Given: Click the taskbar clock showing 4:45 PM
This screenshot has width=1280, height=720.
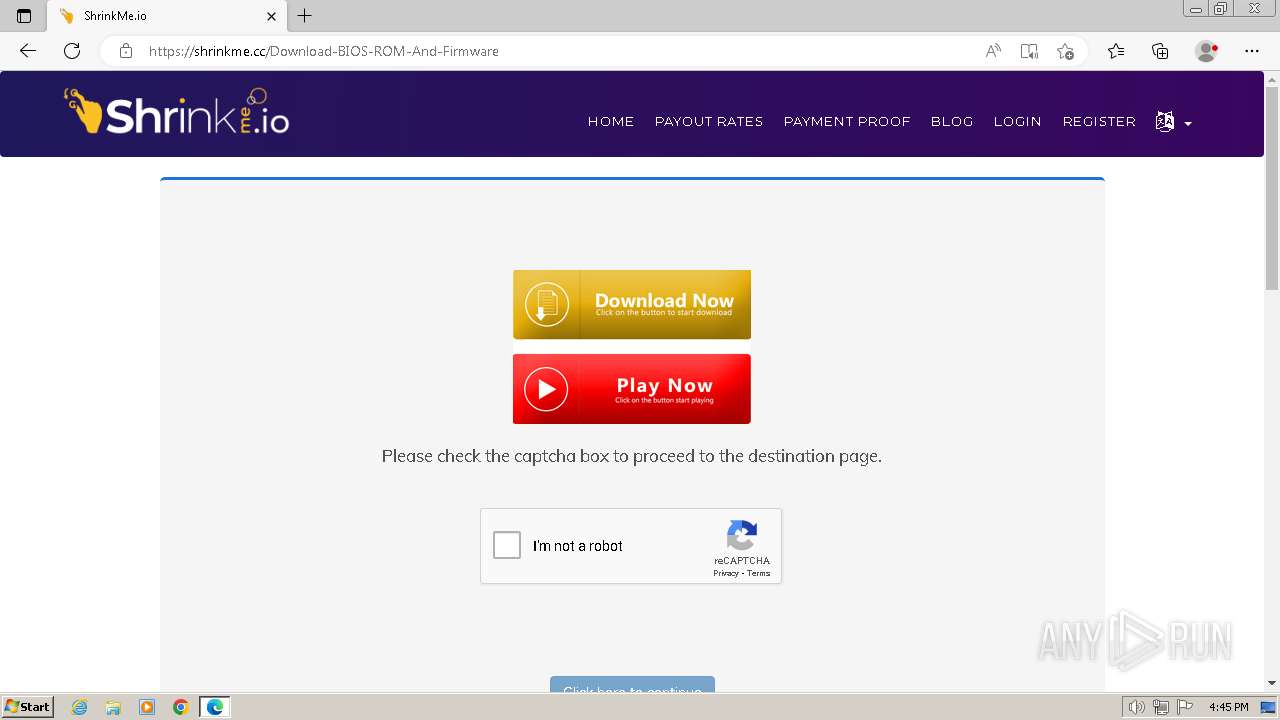Looking at the screenshot, I should (x=1228, y=707).
